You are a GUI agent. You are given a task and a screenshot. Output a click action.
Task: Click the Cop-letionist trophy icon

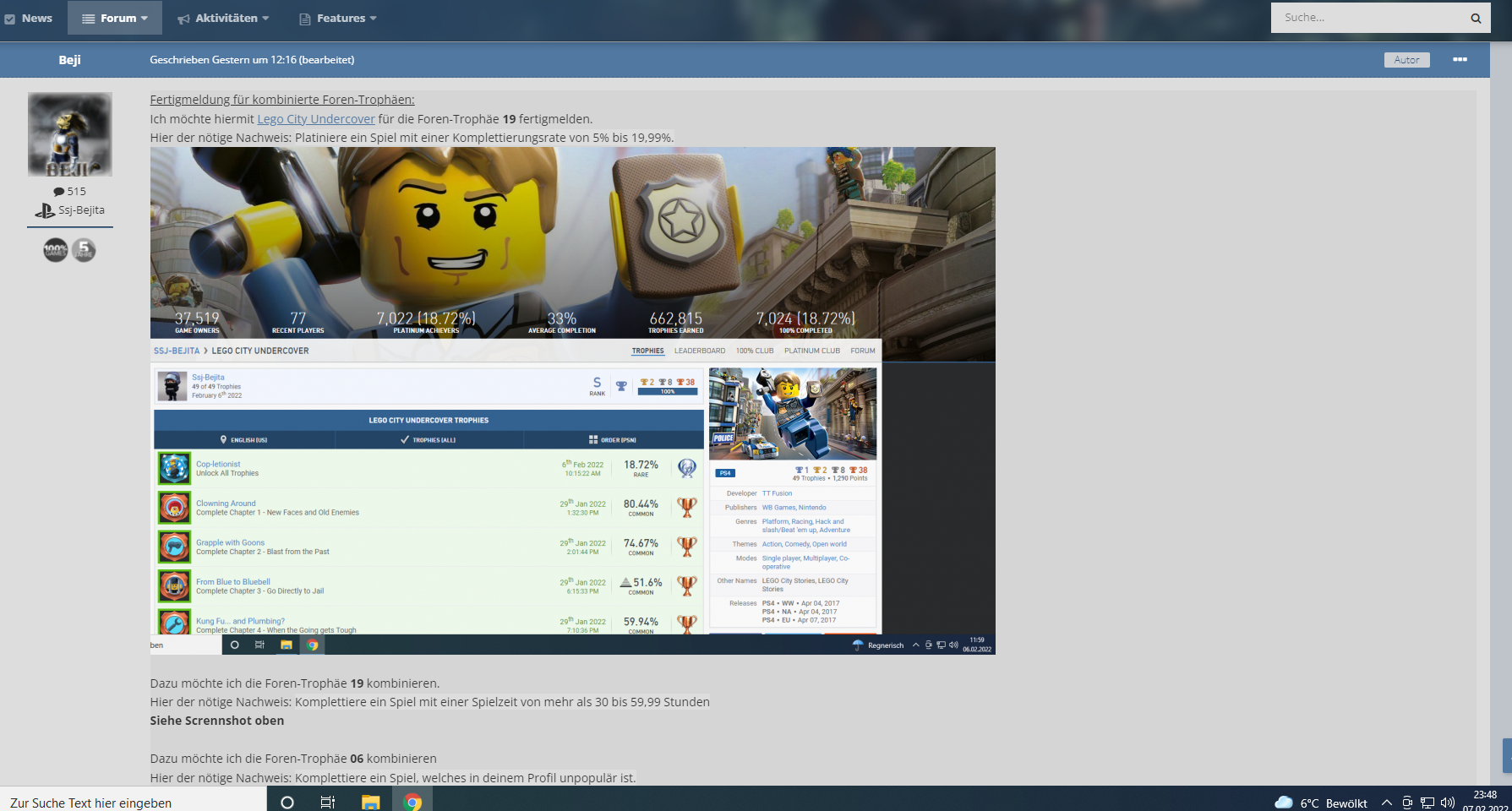coord(175,468)
